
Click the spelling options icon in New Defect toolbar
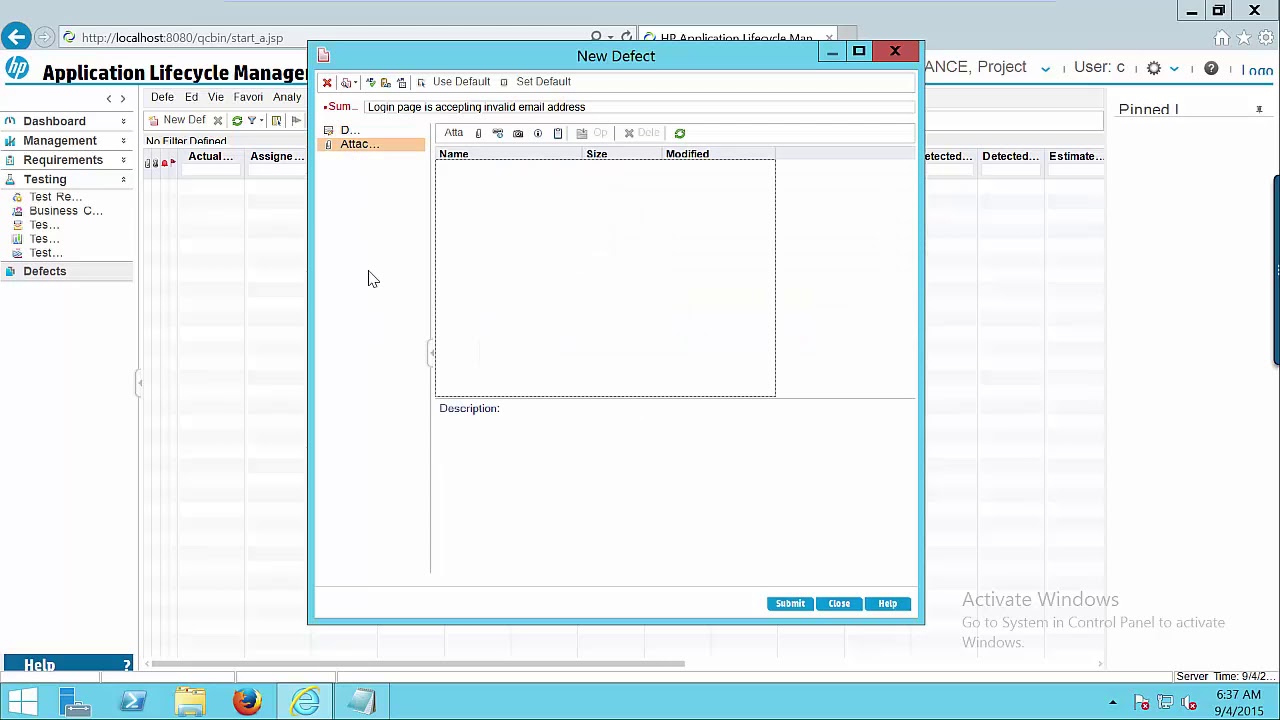pyautogui.click(x=402, y=82)
